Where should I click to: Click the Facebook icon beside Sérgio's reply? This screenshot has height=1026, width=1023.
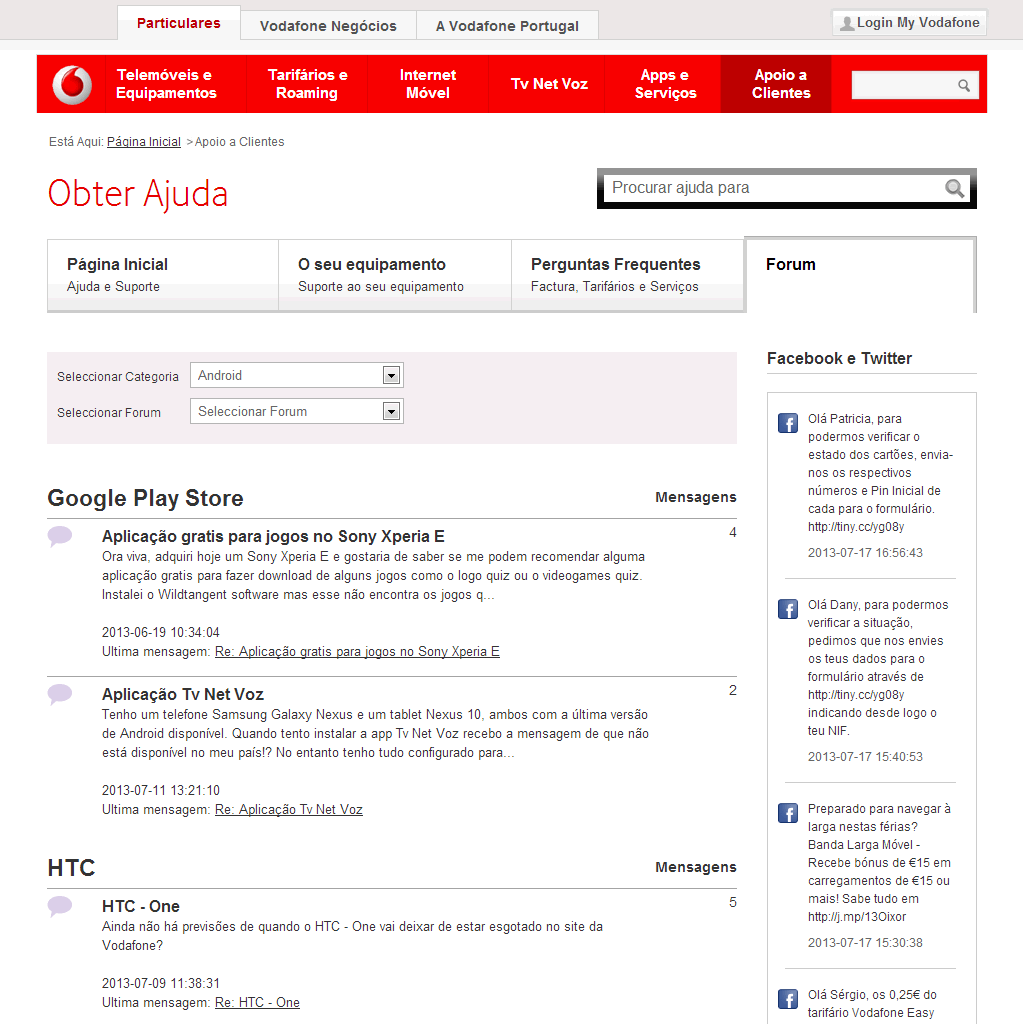787,998
